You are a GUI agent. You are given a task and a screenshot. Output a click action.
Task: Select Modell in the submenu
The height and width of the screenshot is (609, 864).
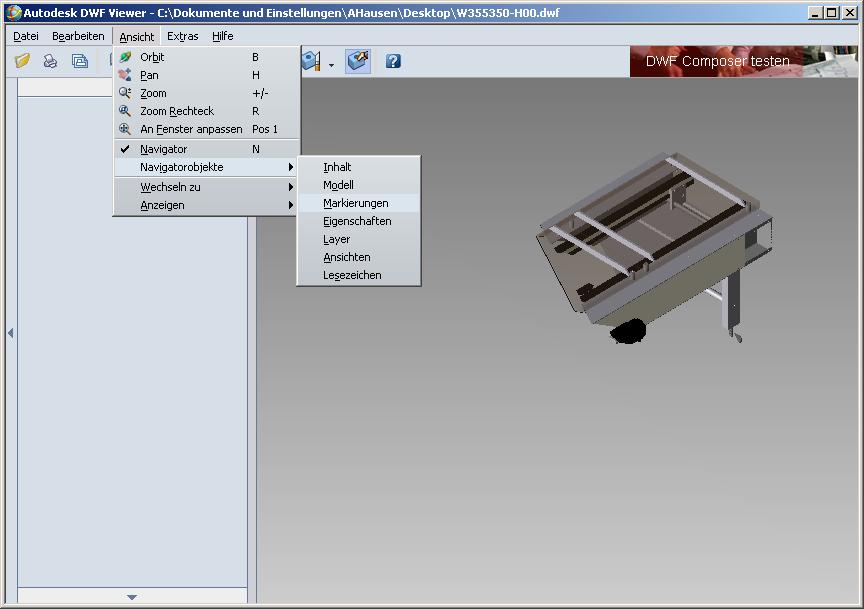point(359,185)
